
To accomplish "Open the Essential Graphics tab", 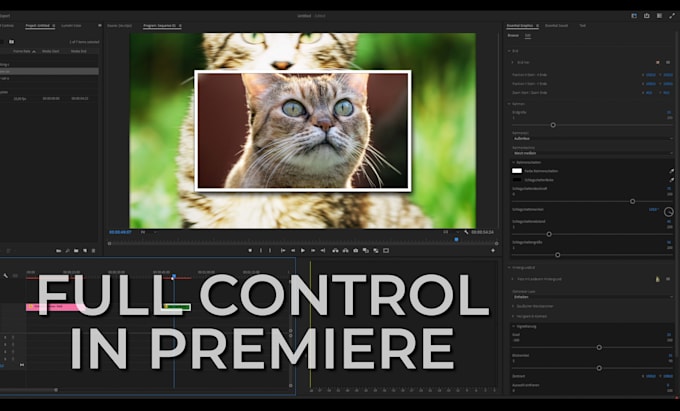I will pyautogui.click(x=520, y=26).
